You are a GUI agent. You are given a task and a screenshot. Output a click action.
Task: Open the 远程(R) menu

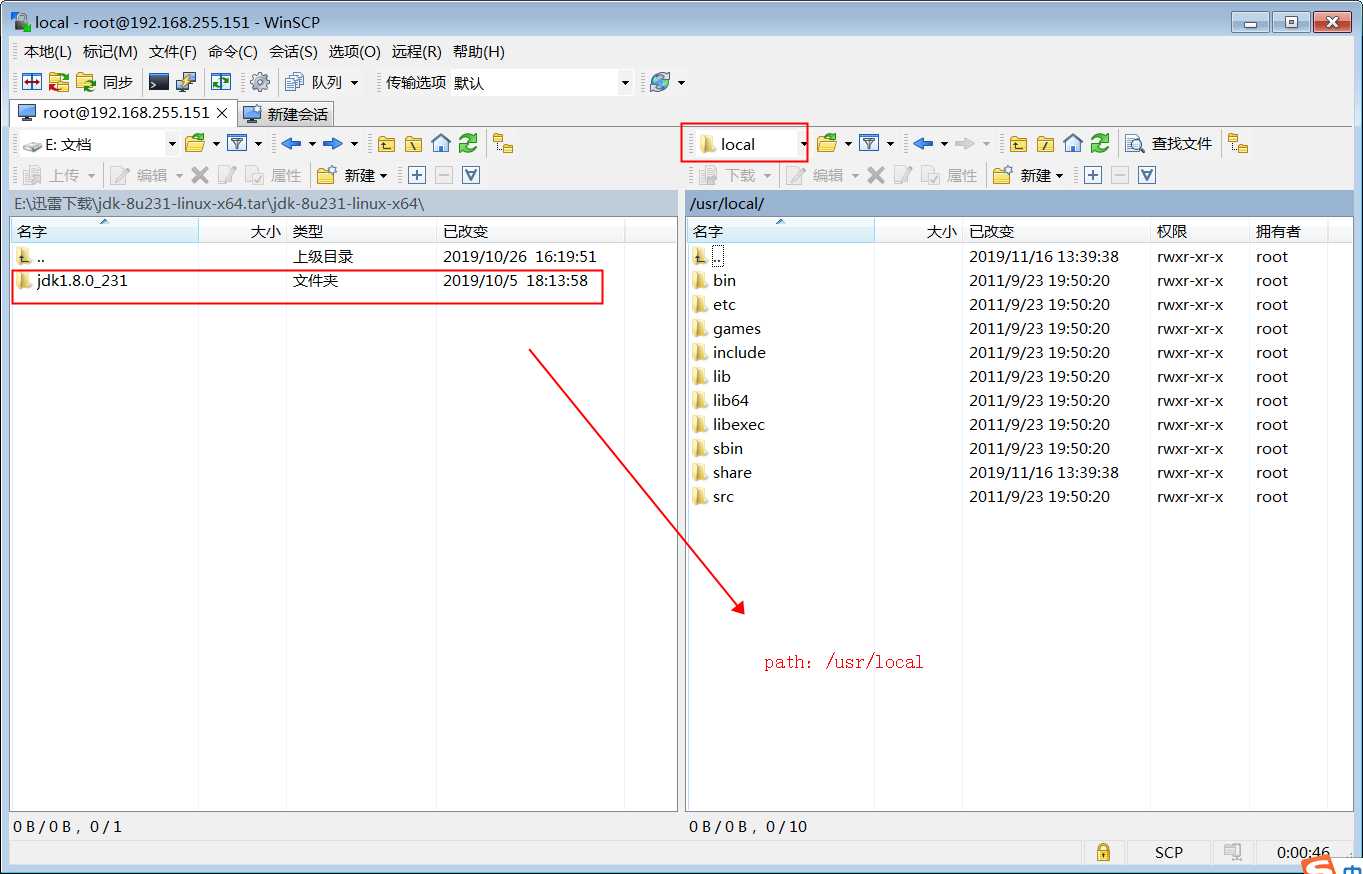[417, 52]
